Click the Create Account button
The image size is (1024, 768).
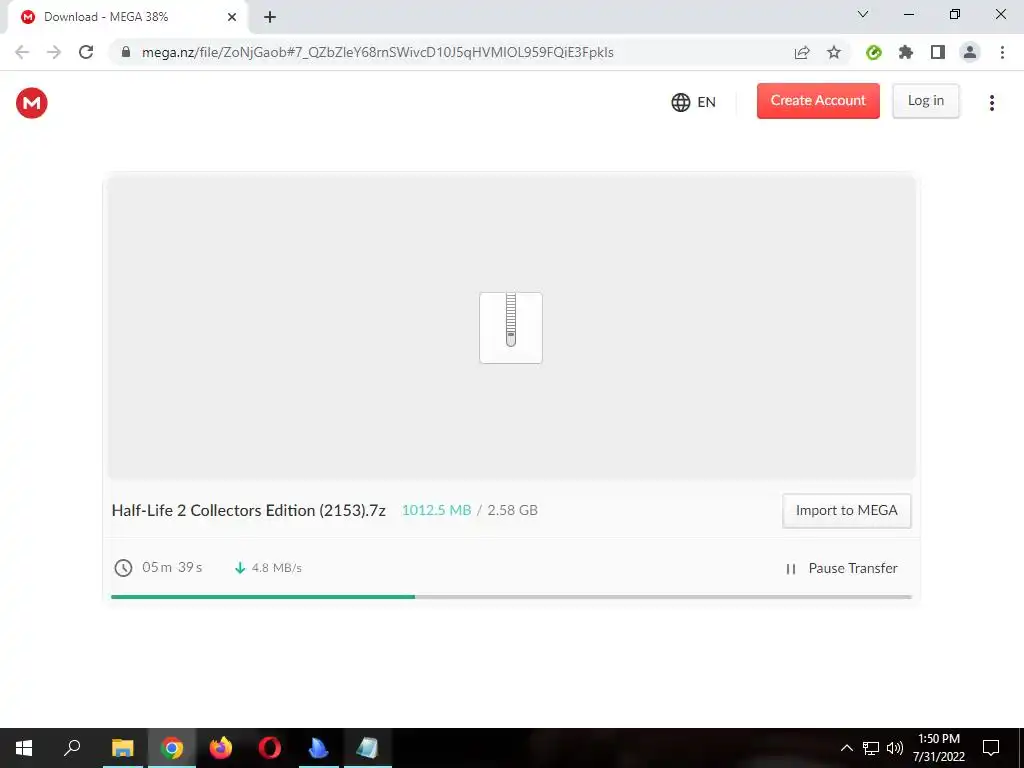click(818, 101)
